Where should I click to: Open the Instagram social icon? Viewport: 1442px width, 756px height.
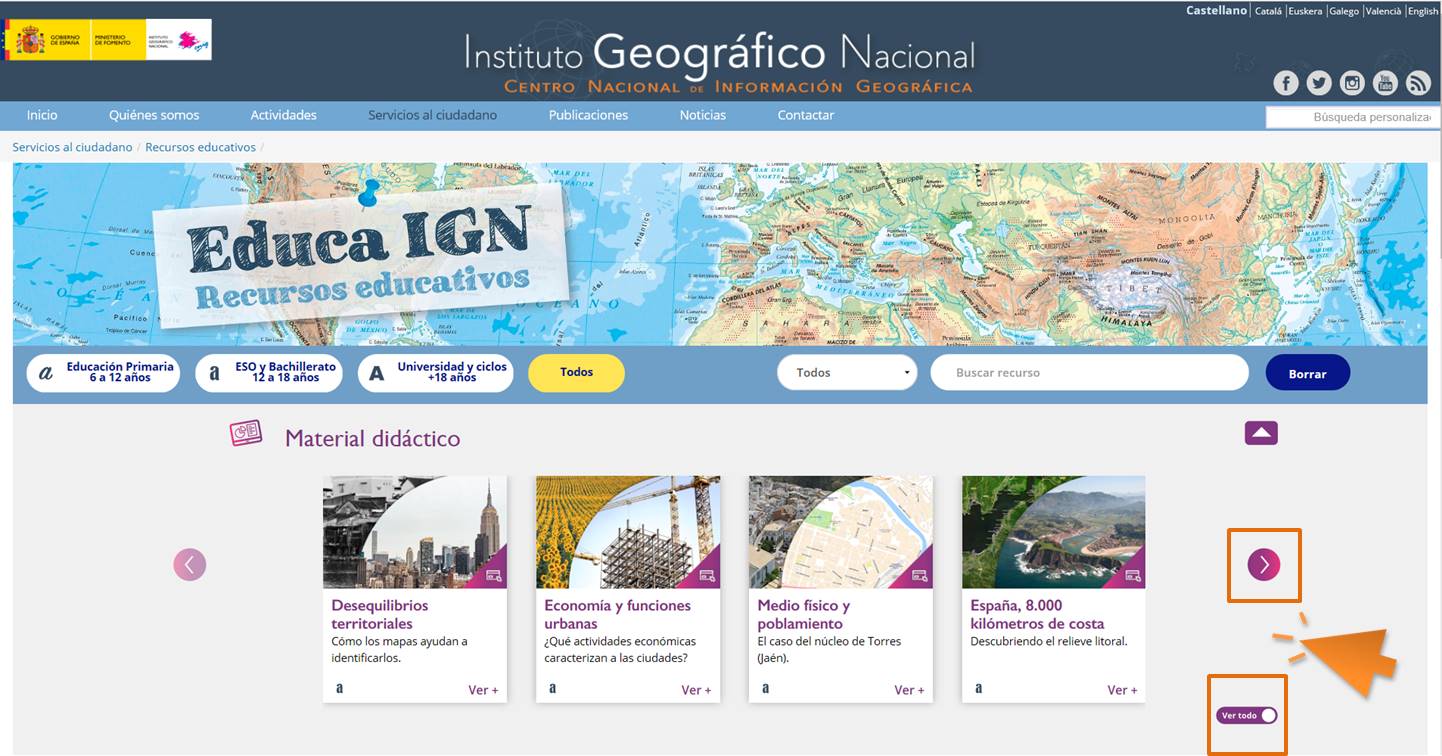[x=1352, y=83]
